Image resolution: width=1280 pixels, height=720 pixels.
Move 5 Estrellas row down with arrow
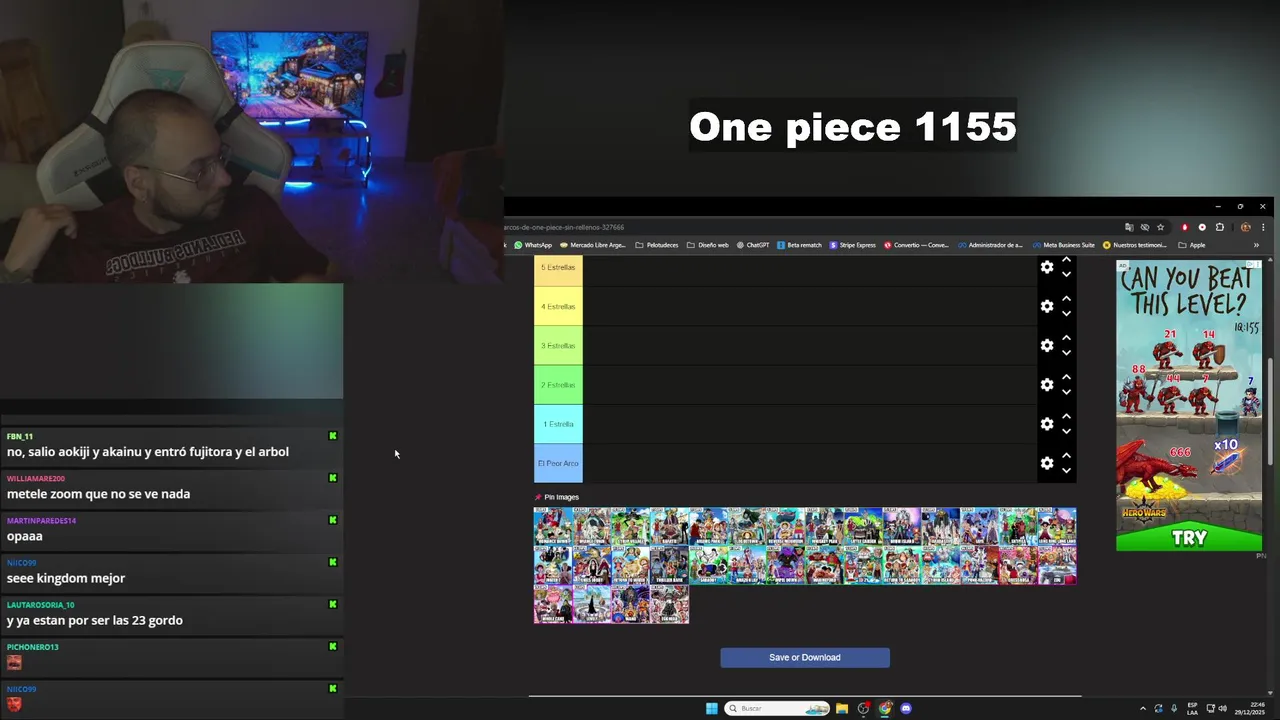(1066, 275)
